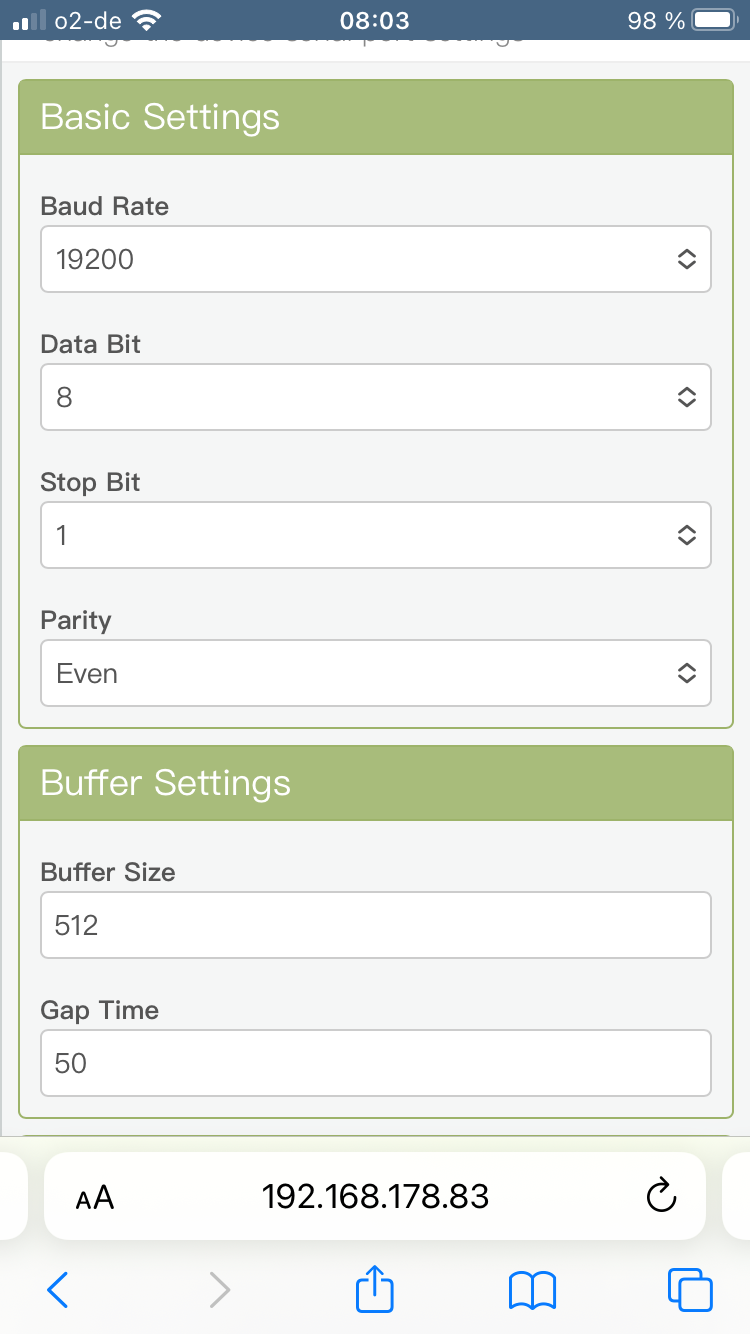Image resolution: width=750 pixels, height=1334 pixels.
Task: Open the Safari share sheet icon
Action: (375, 1287)
